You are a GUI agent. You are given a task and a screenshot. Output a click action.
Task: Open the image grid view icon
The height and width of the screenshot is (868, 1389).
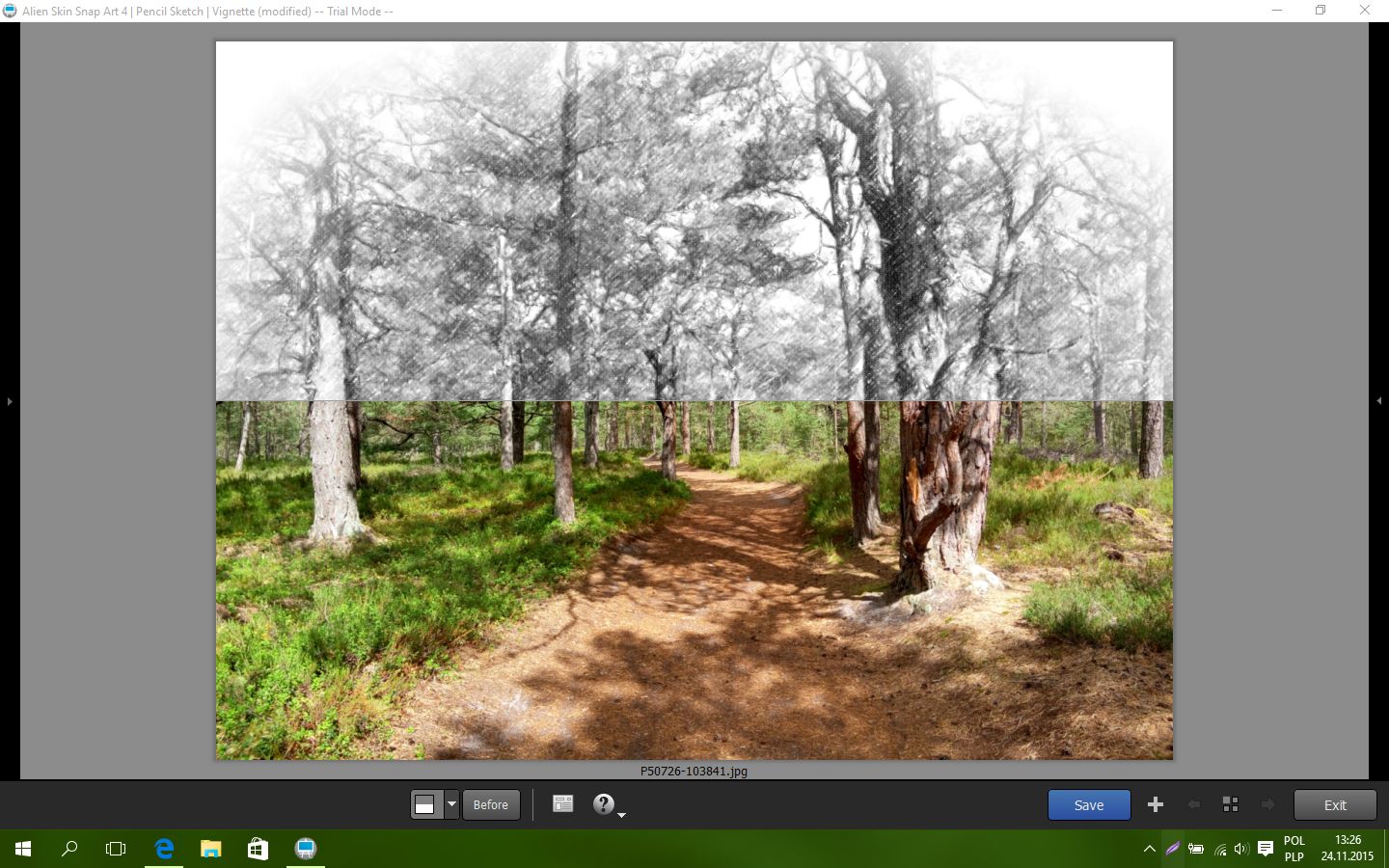click(x=1230, y=804)
